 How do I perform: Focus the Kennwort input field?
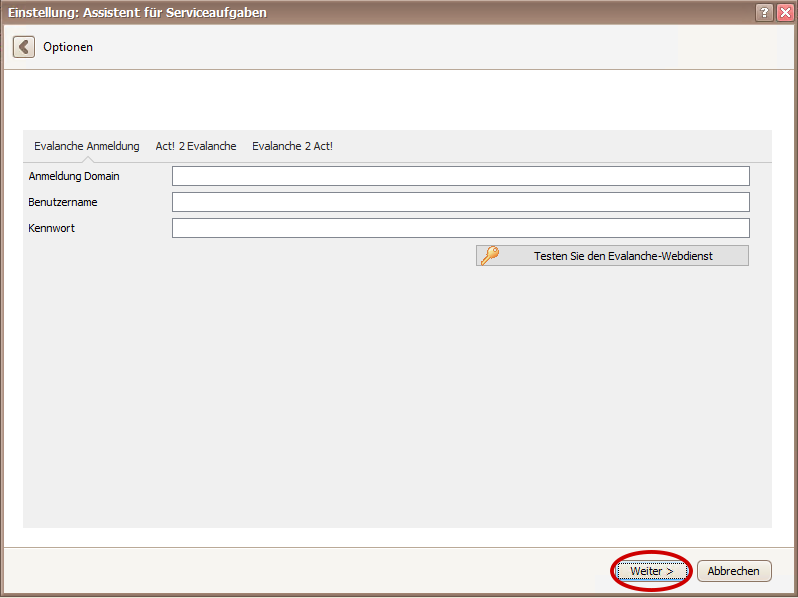[x=461, y=228]
